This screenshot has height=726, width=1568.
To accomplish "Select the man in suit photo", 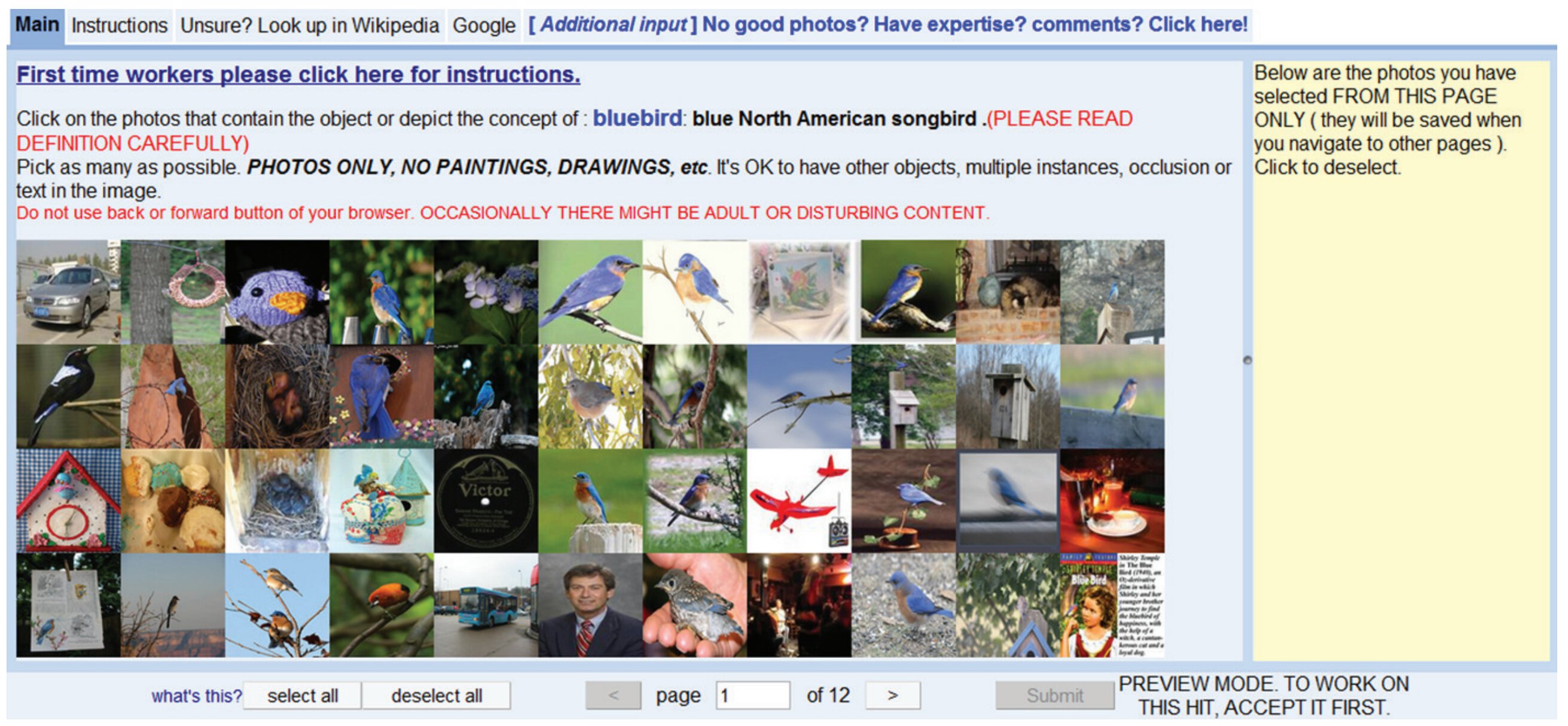I will coord(590,605).
